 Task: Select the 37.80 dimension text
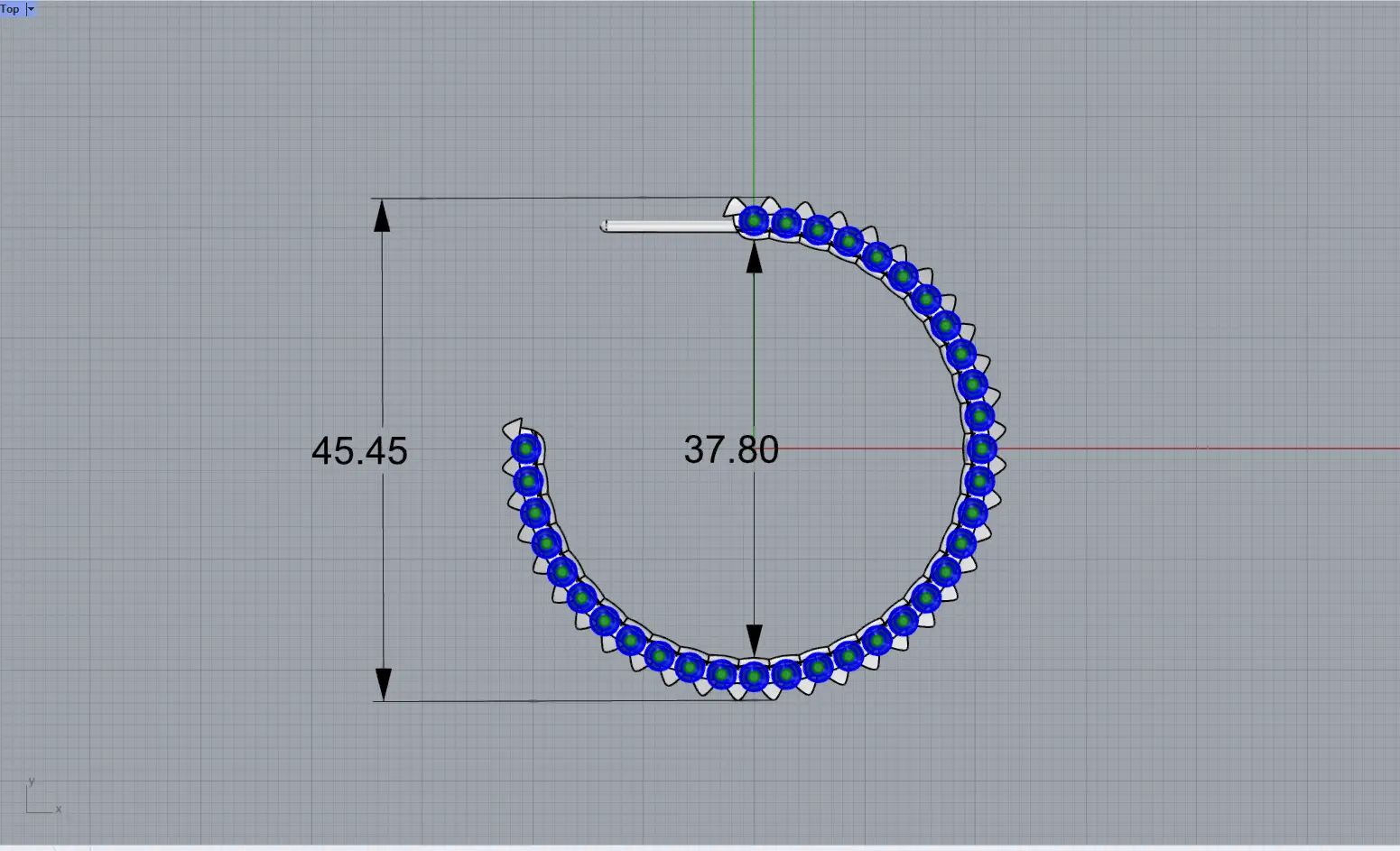[730, 449]
